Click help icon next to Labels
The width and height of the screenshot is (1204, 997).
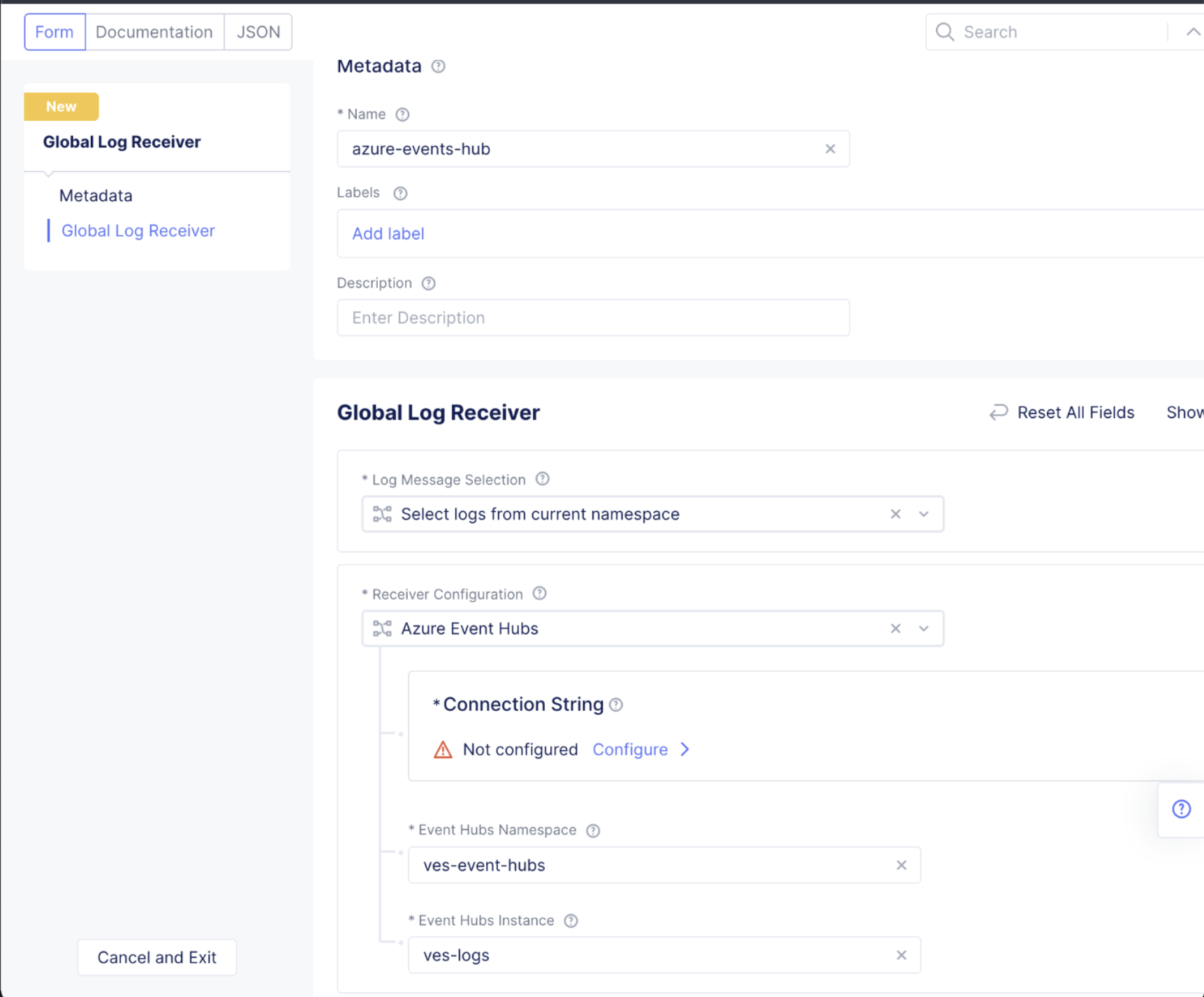[400, 193]
